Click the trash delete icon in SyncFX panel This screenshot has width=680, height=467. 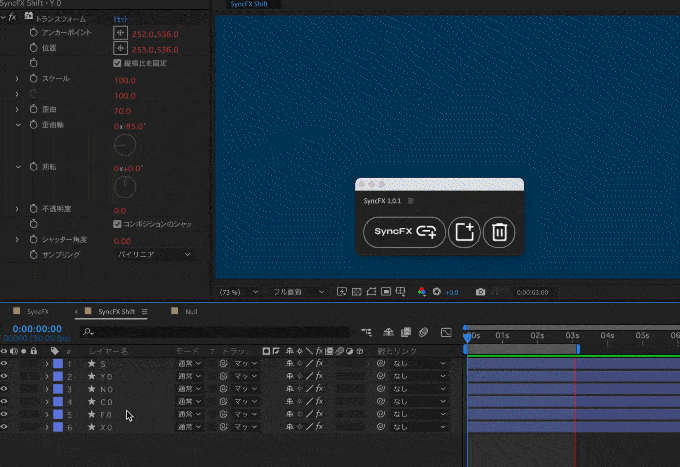499,232
